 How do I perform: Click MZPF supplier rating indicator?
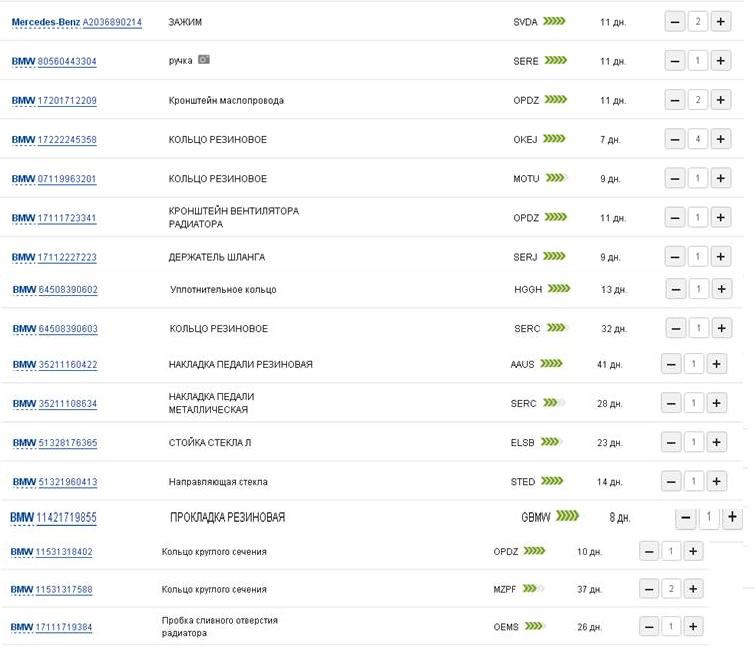click(533, 589)
